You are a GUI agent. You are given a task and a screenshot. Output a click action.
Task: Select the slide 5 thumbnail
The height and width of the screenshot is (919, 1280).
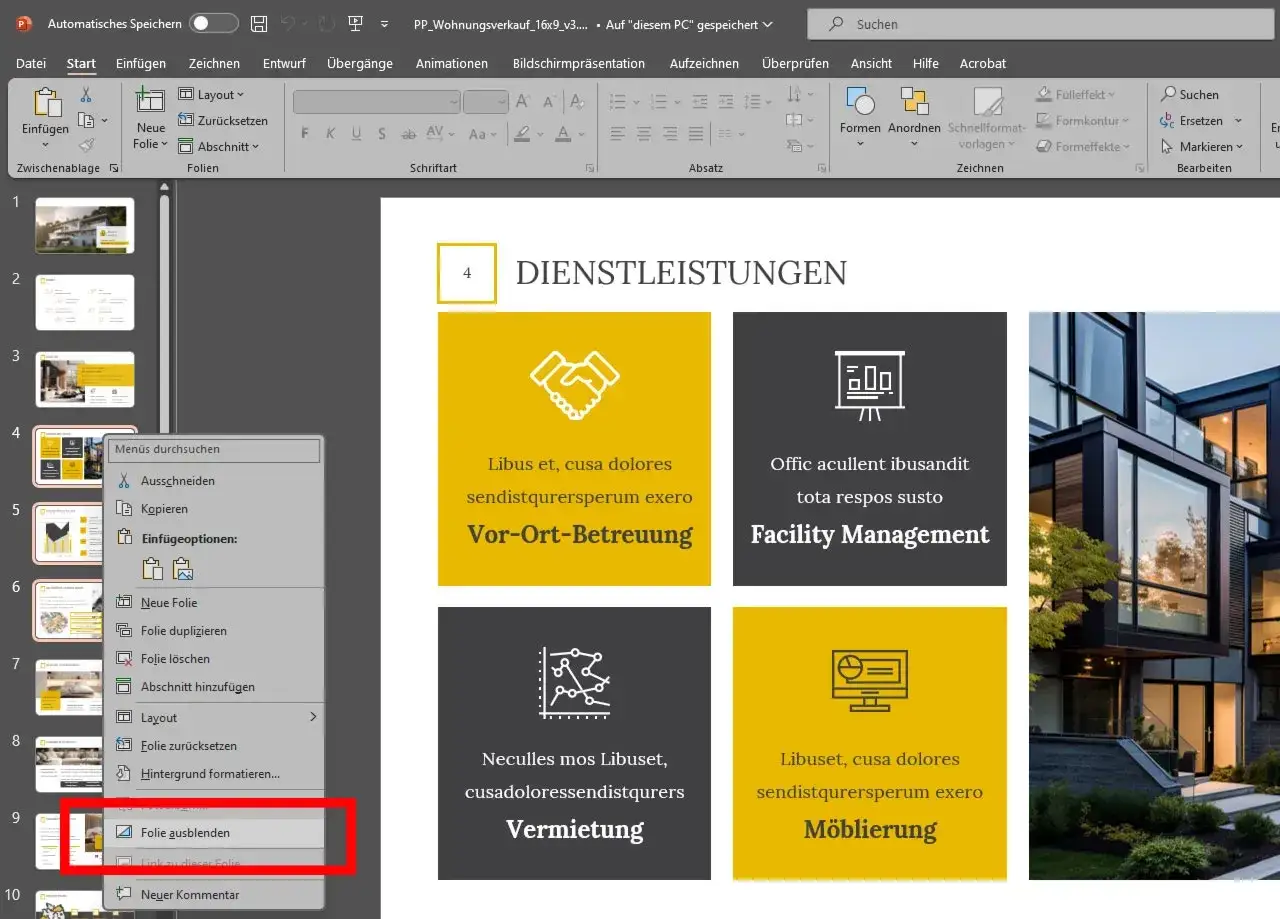click(x=67, y=533)
